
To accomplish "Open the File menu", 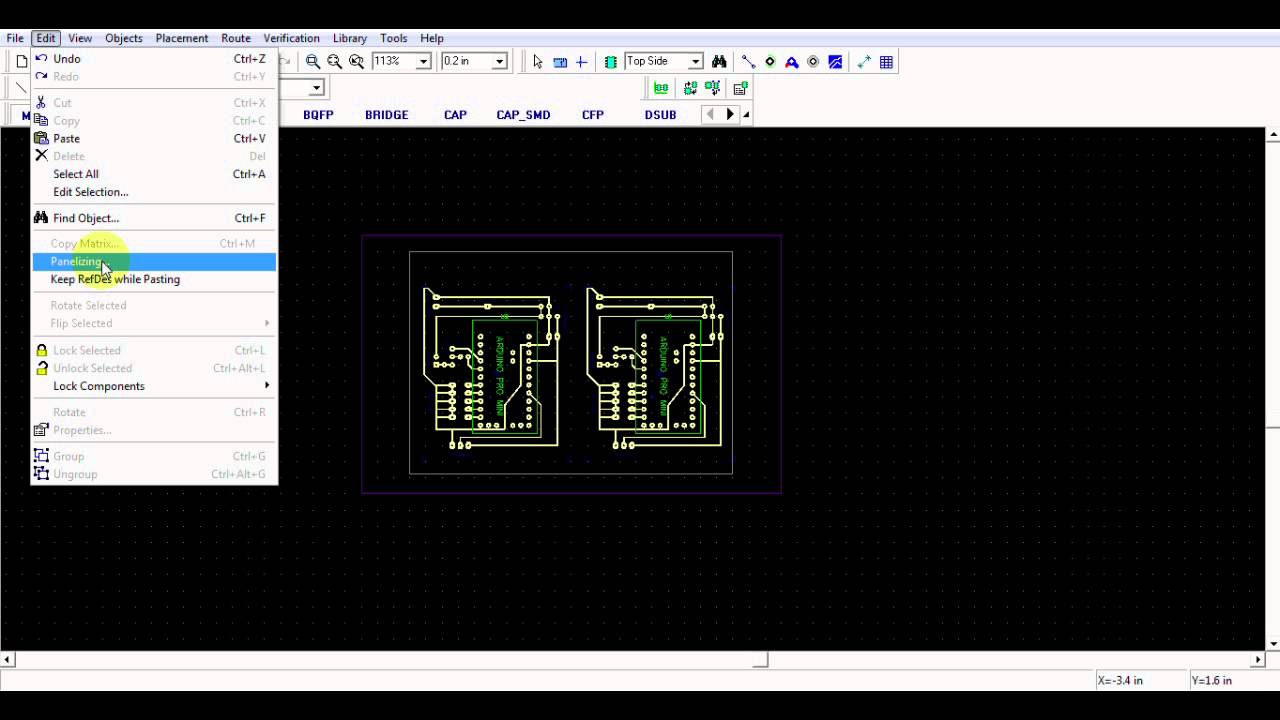I will point(15,38).
